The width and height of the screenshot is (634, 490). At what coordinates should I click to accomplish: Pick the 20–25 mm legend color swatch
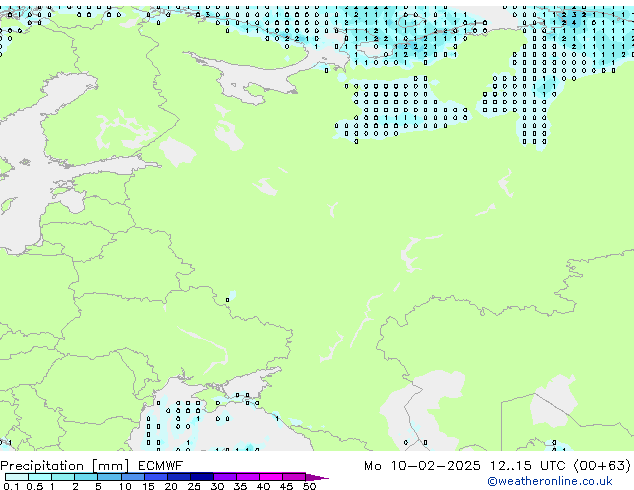[178, 477]
